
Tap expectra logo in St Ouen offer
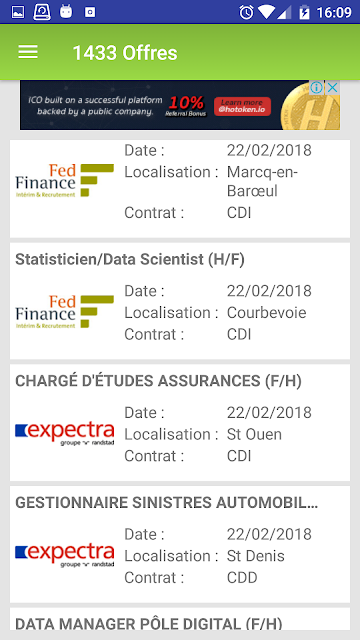[x=64, y=434]
